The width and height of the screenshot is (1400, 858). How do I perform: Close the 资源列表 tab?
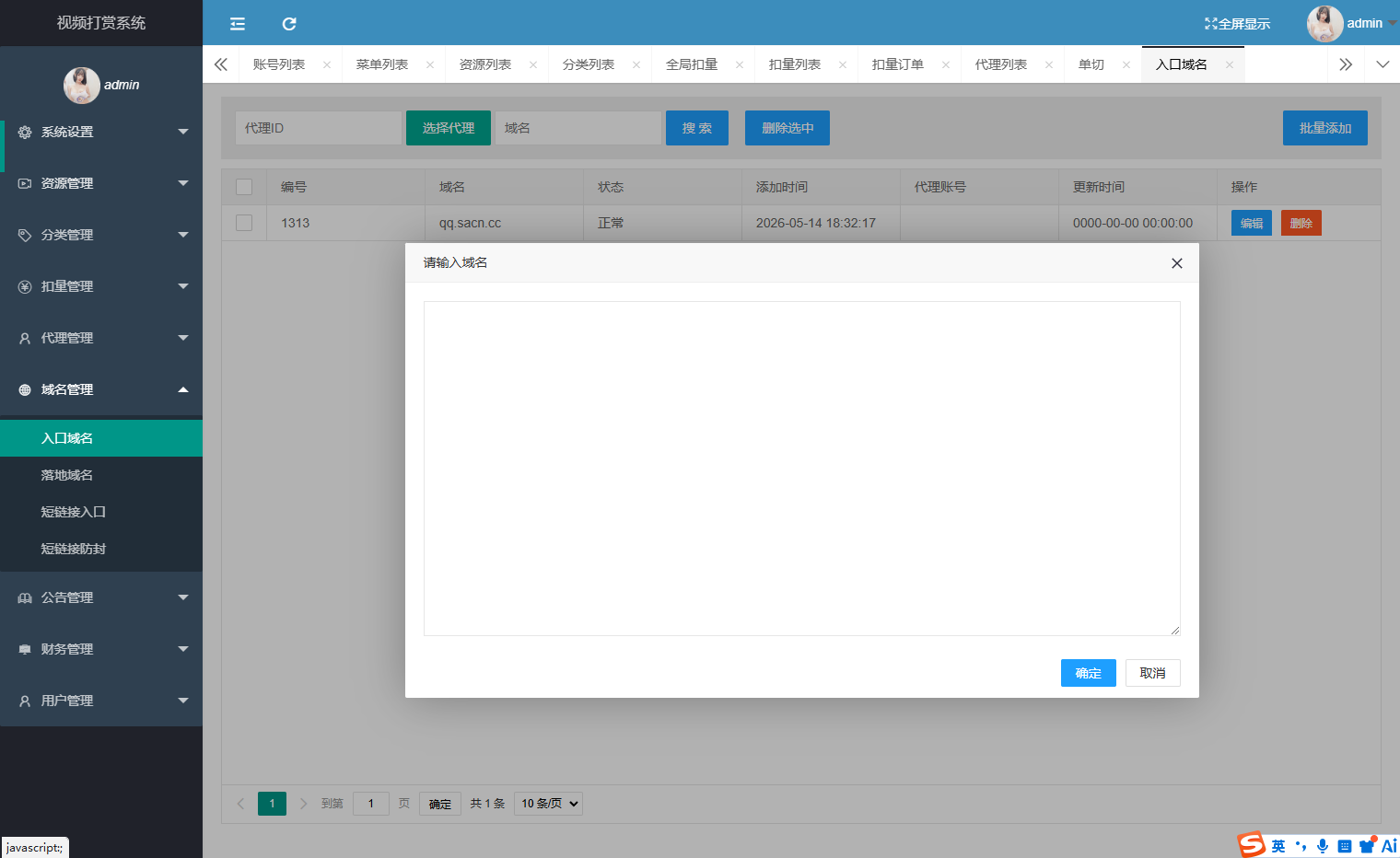point(533,64)
